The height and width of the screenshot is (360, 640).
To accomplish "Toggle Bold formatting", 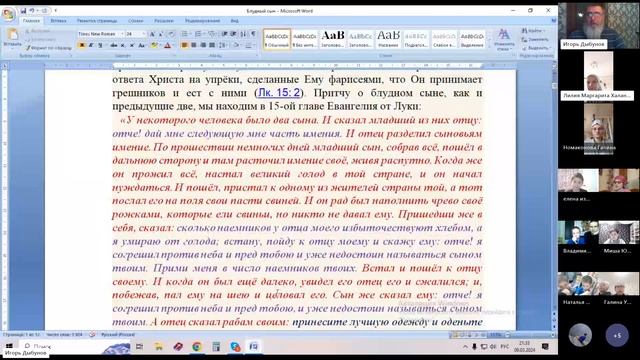I will [x=82, y=45].
